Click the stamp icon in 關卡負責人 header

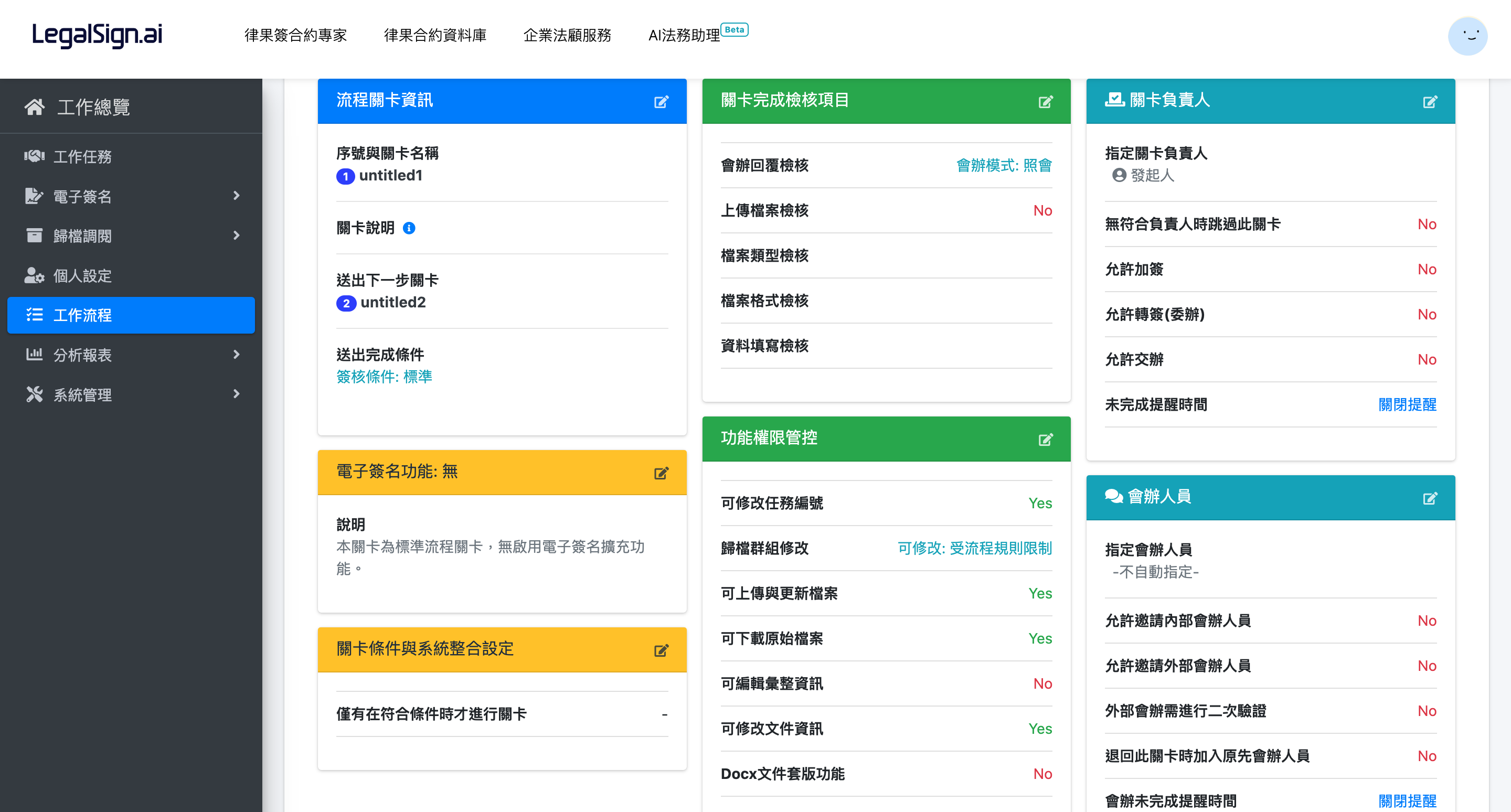[1114, 99]
